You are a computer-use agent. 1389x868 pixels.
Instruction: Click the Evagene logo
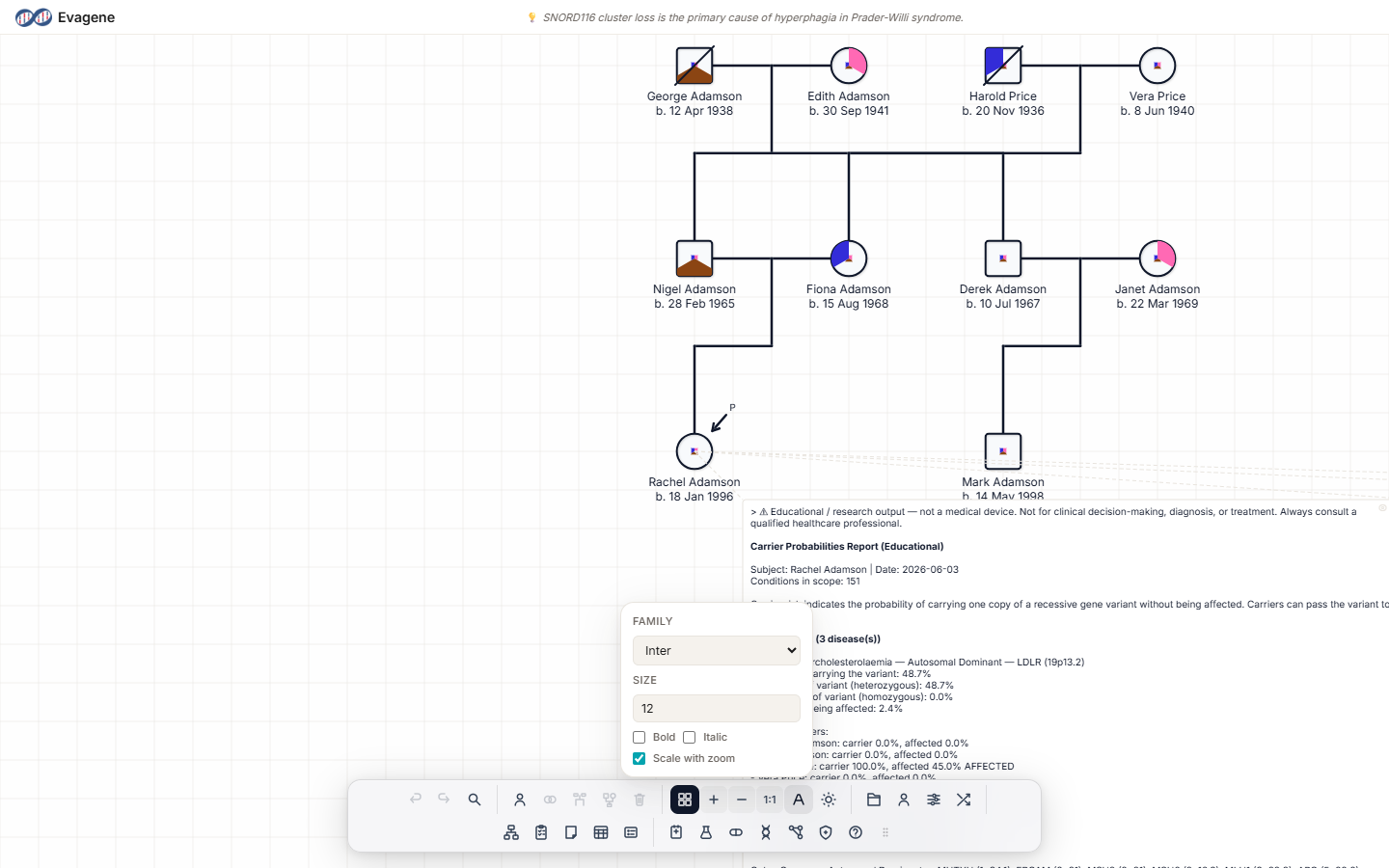[65, 17]
